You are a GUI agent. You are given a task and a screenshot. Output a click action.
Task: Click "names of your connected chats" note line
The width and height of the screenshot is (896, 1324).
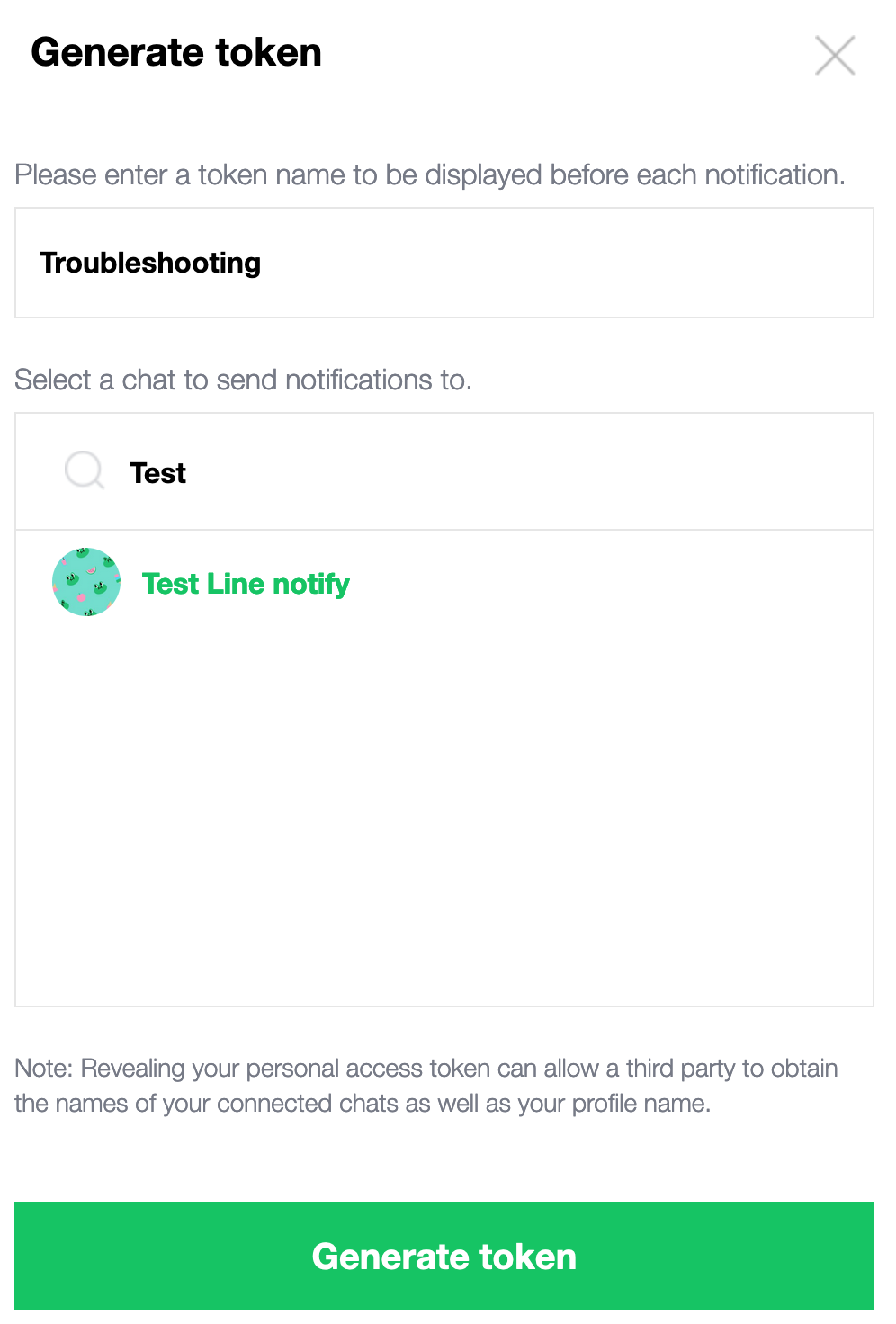363,1104
